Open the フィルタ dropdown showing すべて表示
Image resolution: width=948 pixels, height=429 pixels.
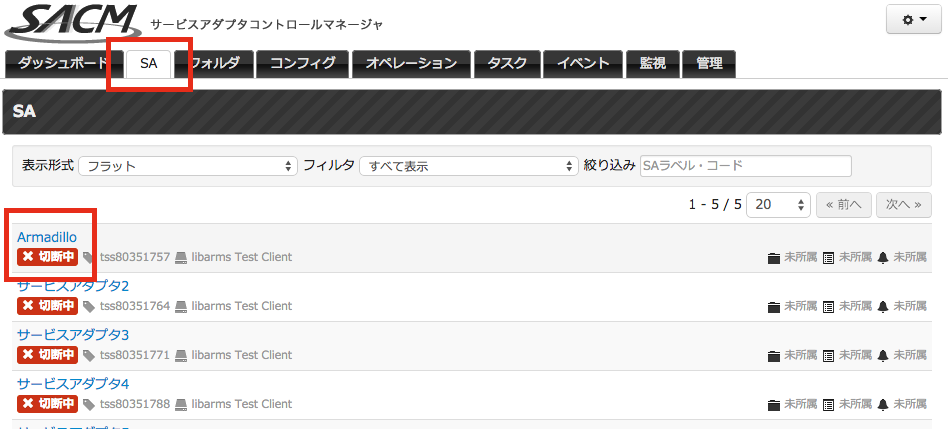tap(469, 166)
